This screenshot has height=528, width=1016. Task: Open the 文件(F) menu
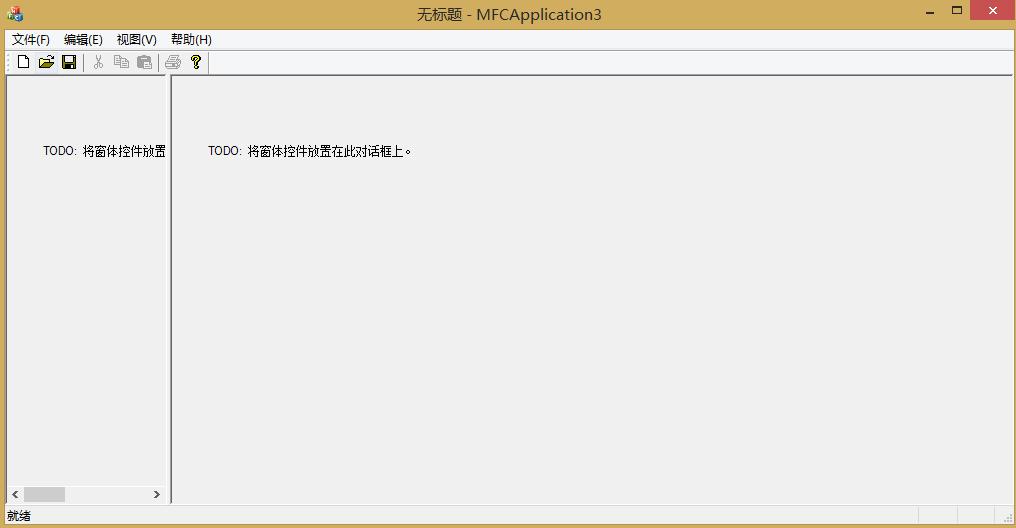click(30, 40)
